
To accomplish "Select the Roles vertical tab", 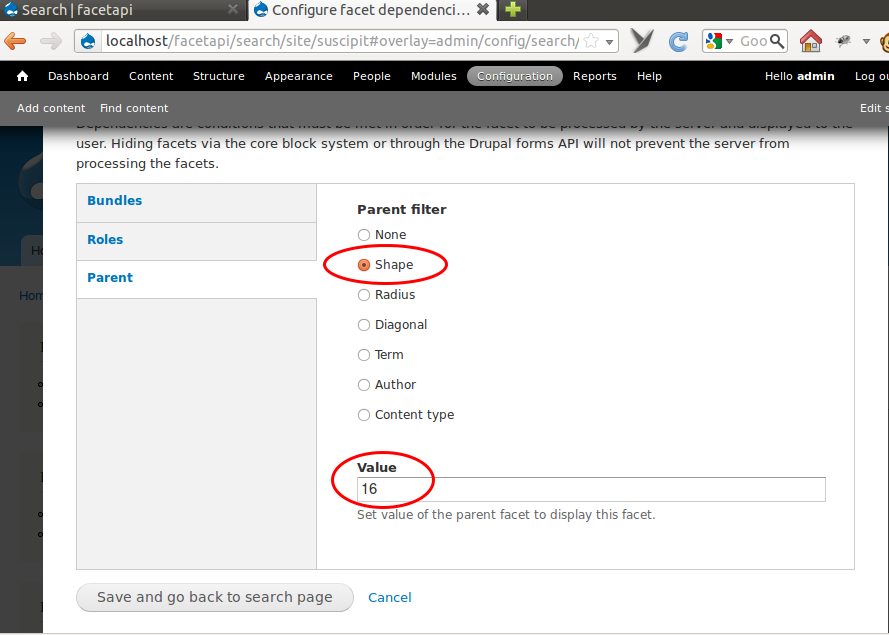I will coord(196,240).
